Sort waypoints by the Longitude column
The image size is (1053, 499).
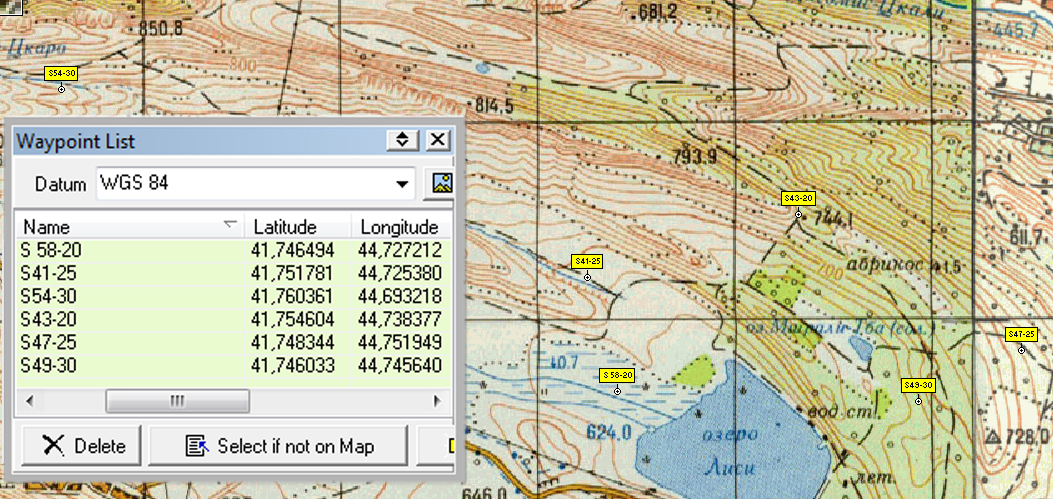click(x=402, y=226)
